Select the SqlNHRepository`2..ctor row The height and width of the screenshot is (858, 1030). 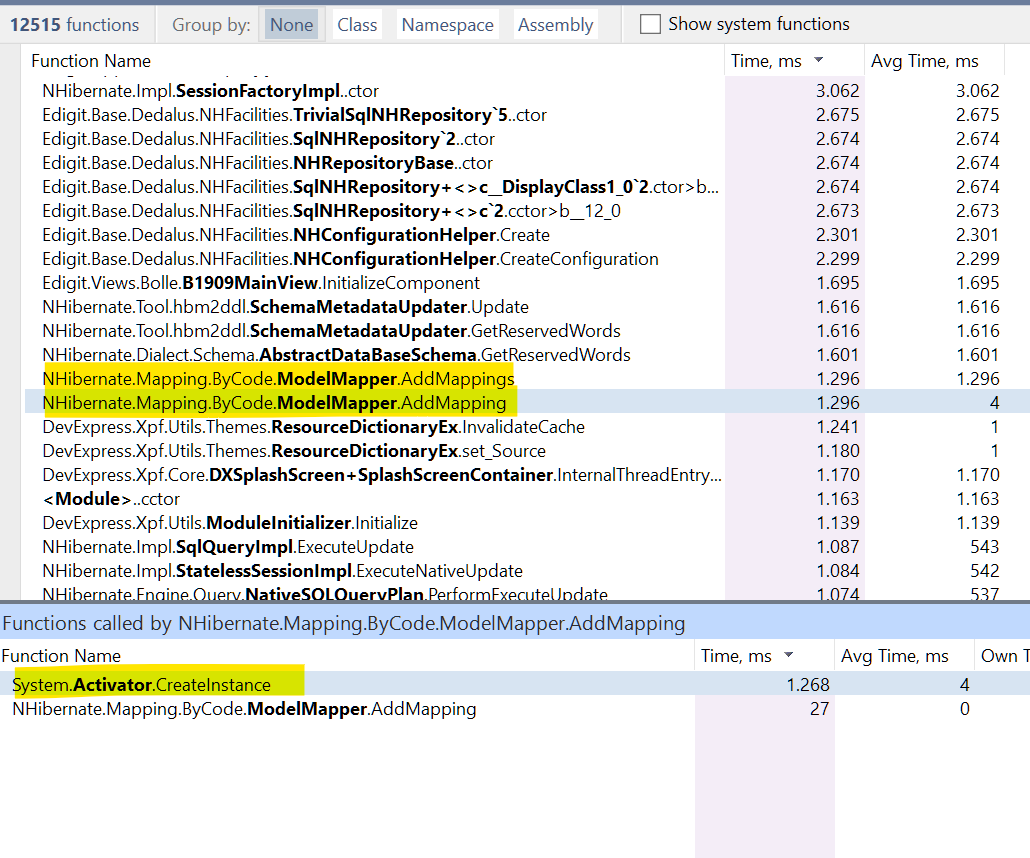pyautogui.click(x=527, y=139)
